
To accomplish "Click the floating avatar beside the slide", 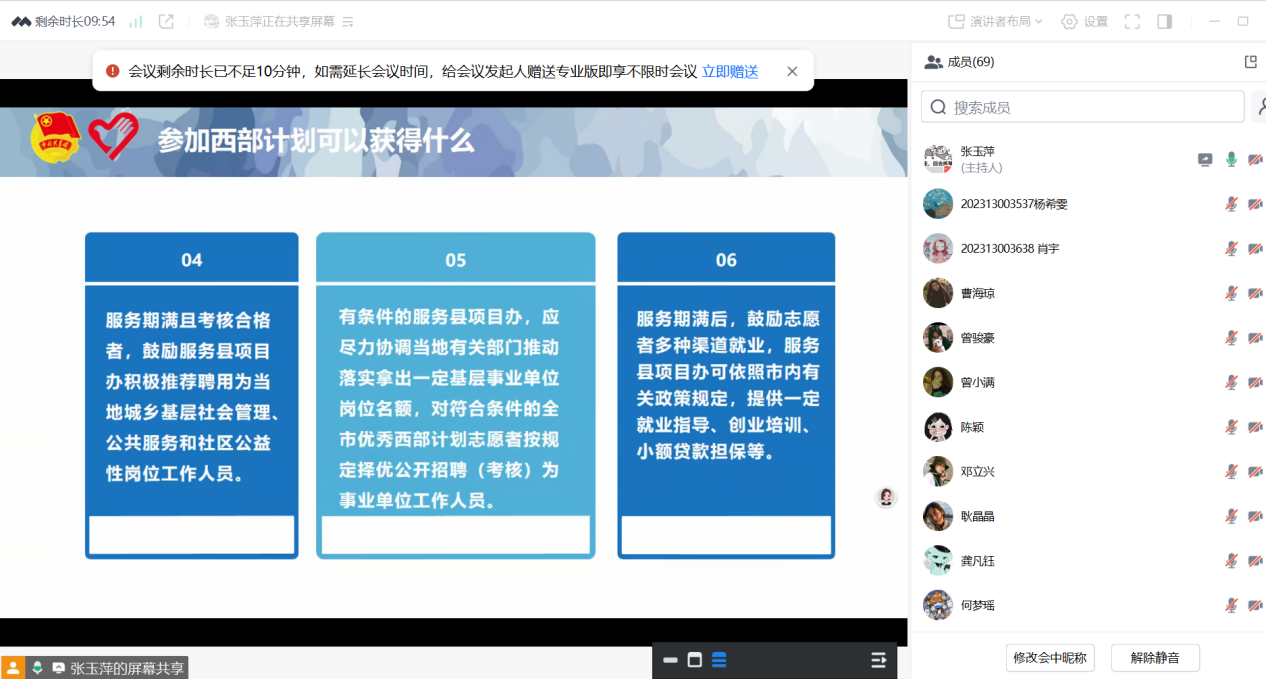I will [886, 497].
